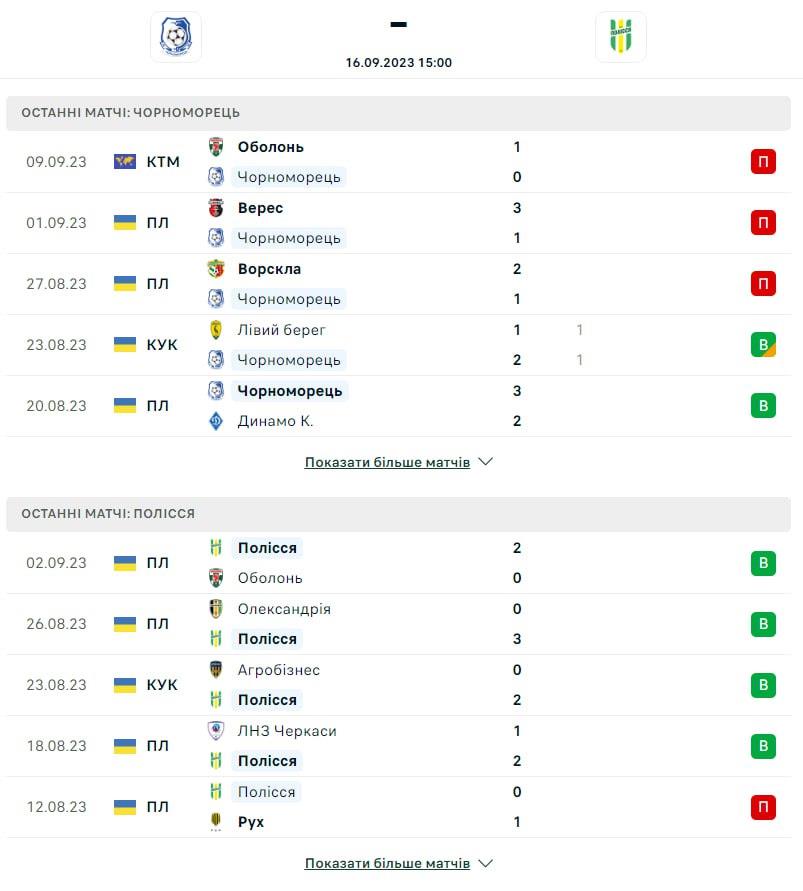Click the Obolon logo in 09.09.23 match
803x891 pixels.
pos(216,147)
